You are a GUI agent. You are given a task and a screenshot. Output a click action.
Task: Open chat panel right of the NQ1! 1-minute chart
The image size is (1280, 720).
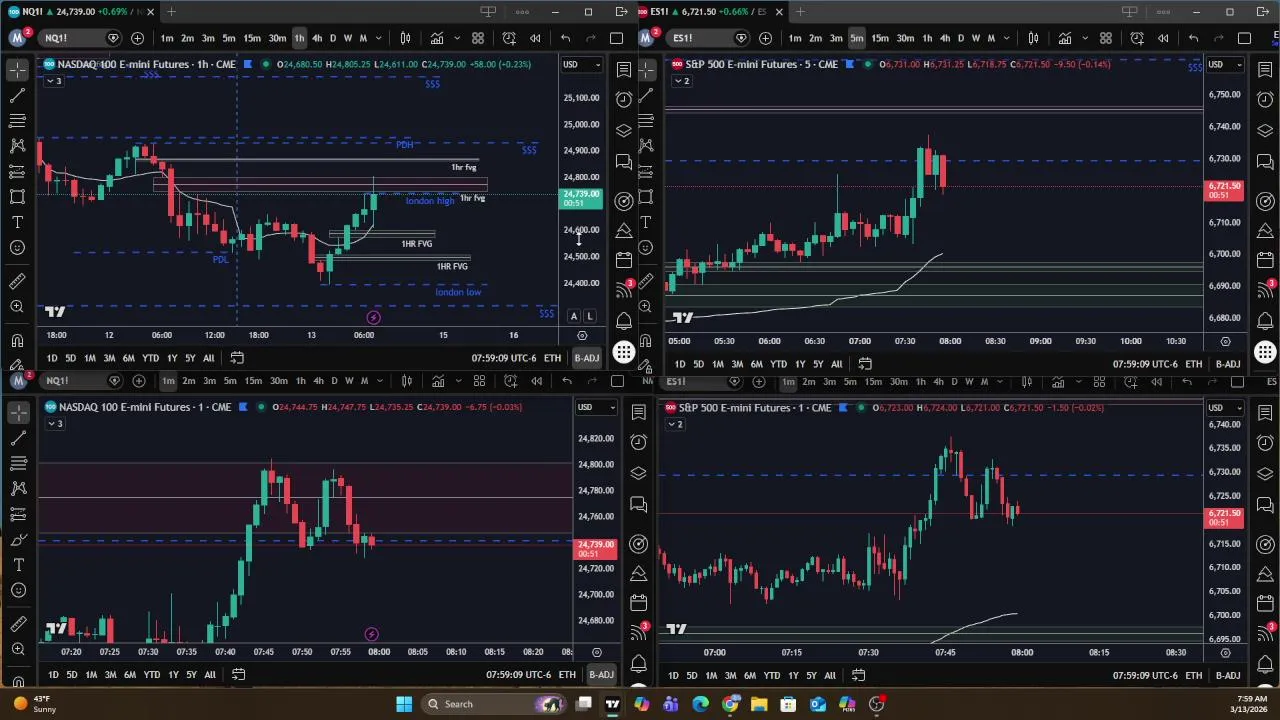coord(639,506)
